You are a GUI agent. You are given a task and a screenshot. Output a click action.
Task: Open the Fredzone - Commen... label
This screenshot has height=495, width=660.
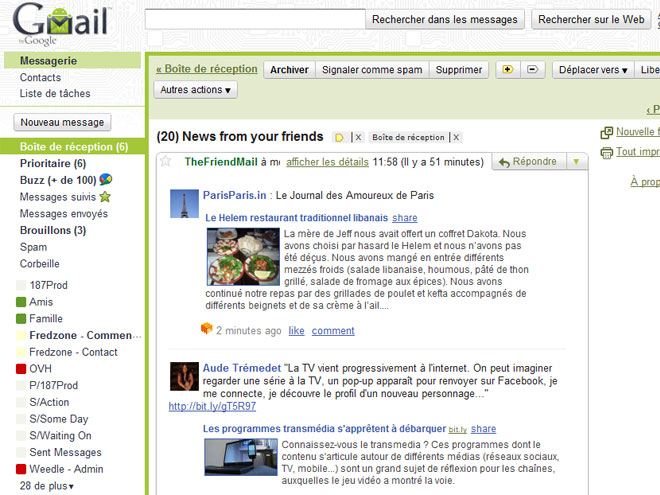(85, 335)
